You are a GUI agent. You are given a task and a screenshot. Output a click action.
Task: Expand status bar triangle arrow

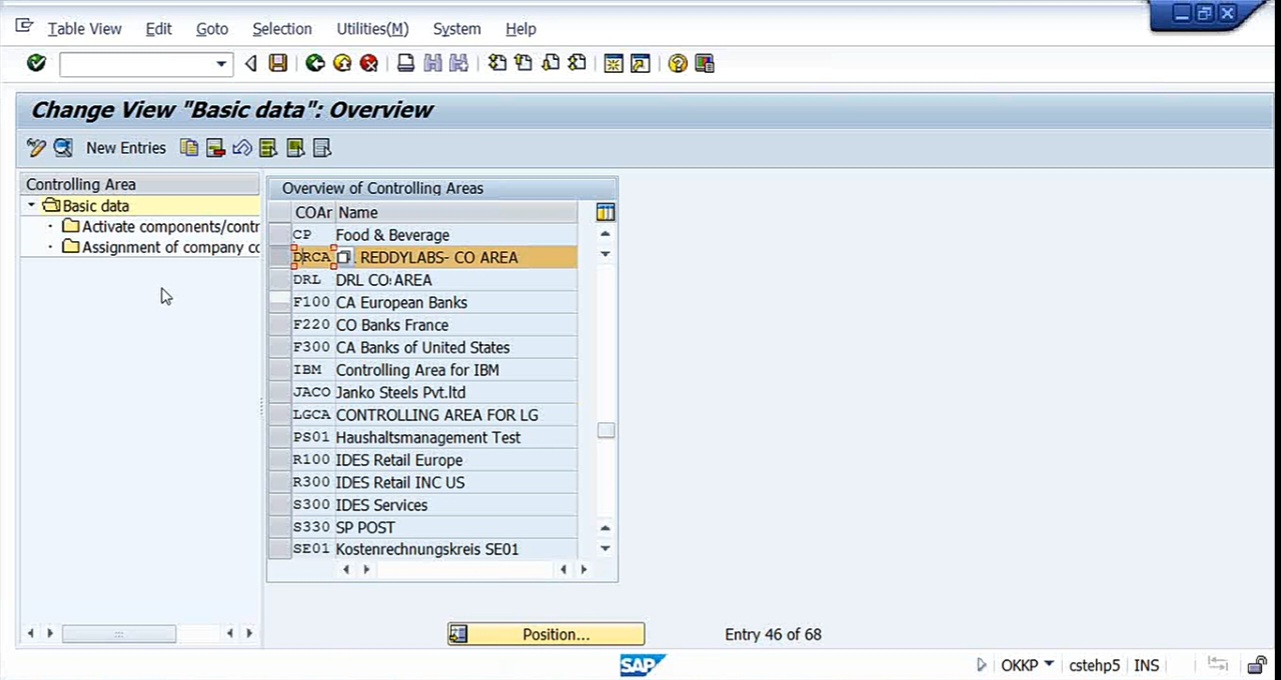pyautogui.click(x=981, y=664)
